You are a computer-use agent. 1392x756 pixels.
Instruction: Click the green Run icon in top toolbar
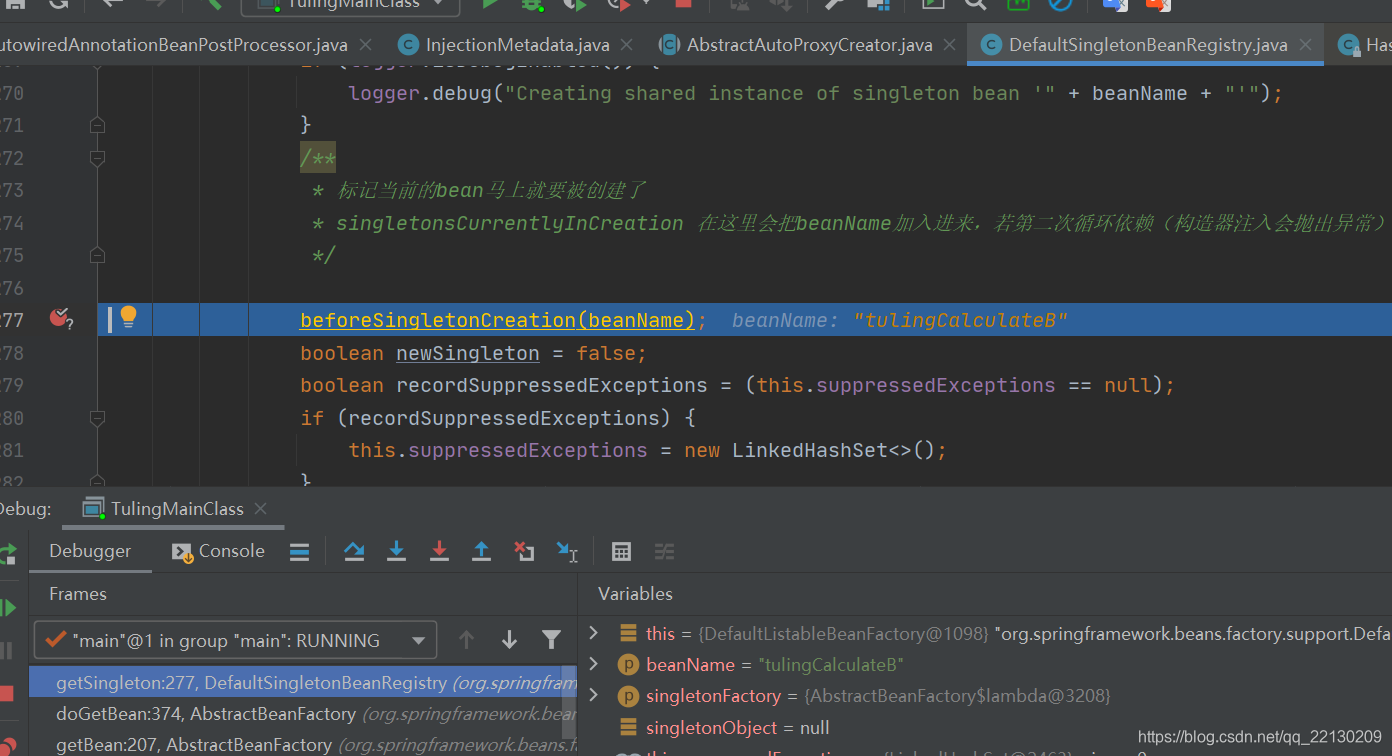click(x=490, y=4)
